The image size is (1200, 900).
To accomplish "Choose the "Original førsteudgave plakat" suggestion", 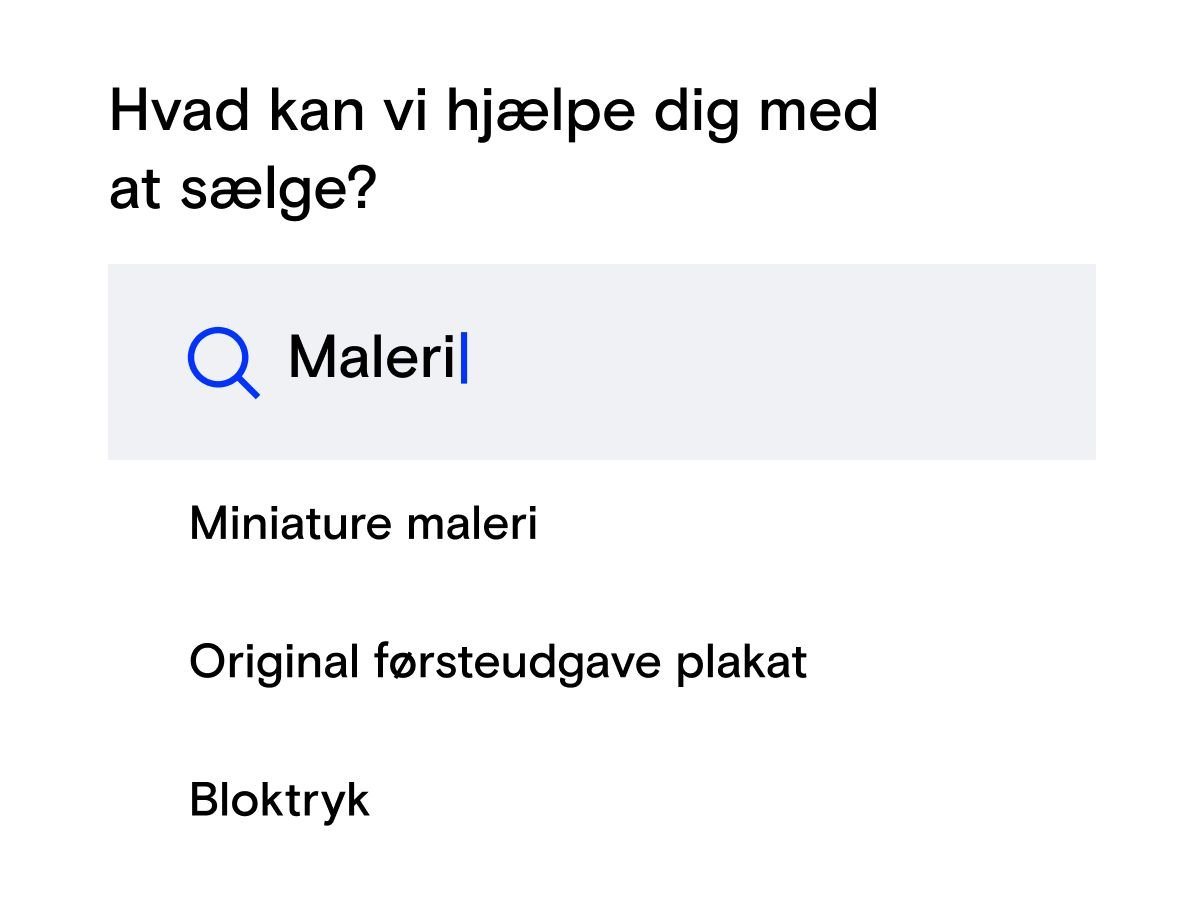I will click(497, 661).
